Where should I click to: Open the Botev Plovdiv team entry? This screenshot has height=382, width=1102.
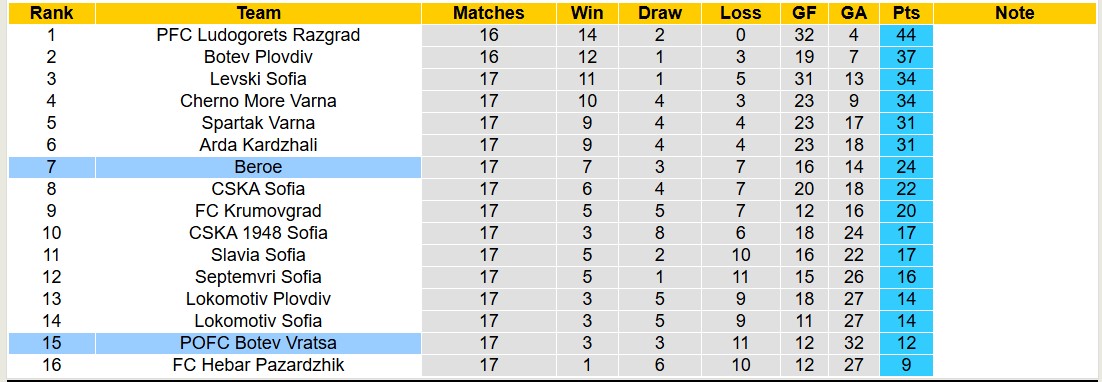pyautogui.click(x=259, y=57)
